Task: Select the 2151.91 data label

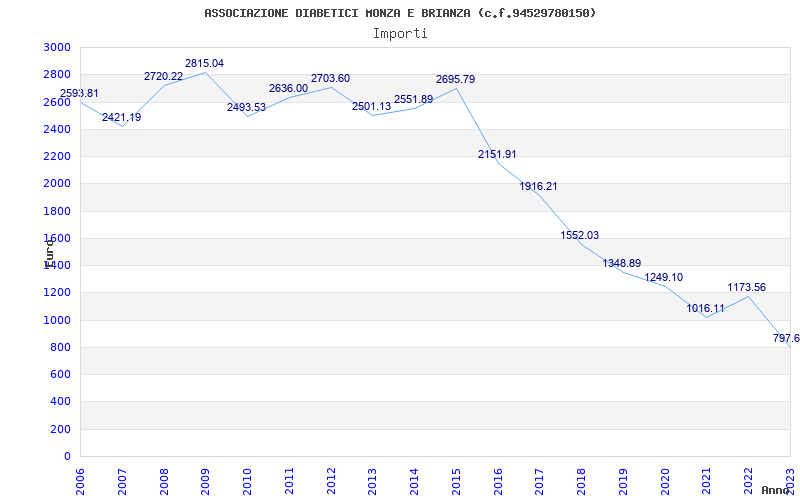Action: (497, 154)
